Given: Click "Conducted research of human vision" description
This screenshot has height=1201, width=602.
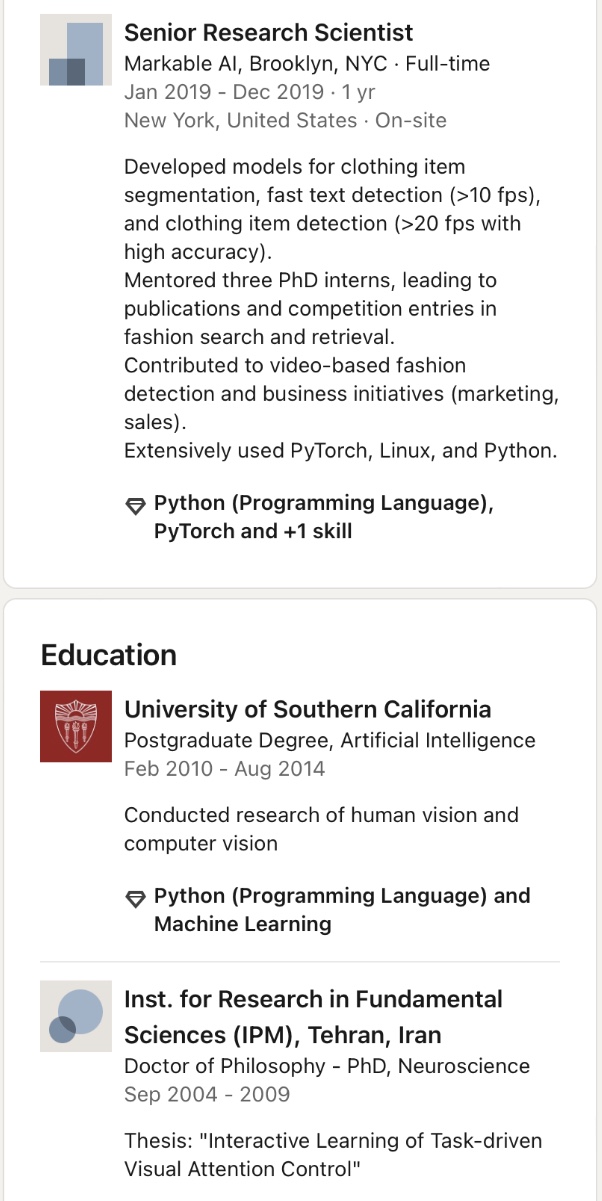Looking at the screenshot, I should (x=320, y=829).
